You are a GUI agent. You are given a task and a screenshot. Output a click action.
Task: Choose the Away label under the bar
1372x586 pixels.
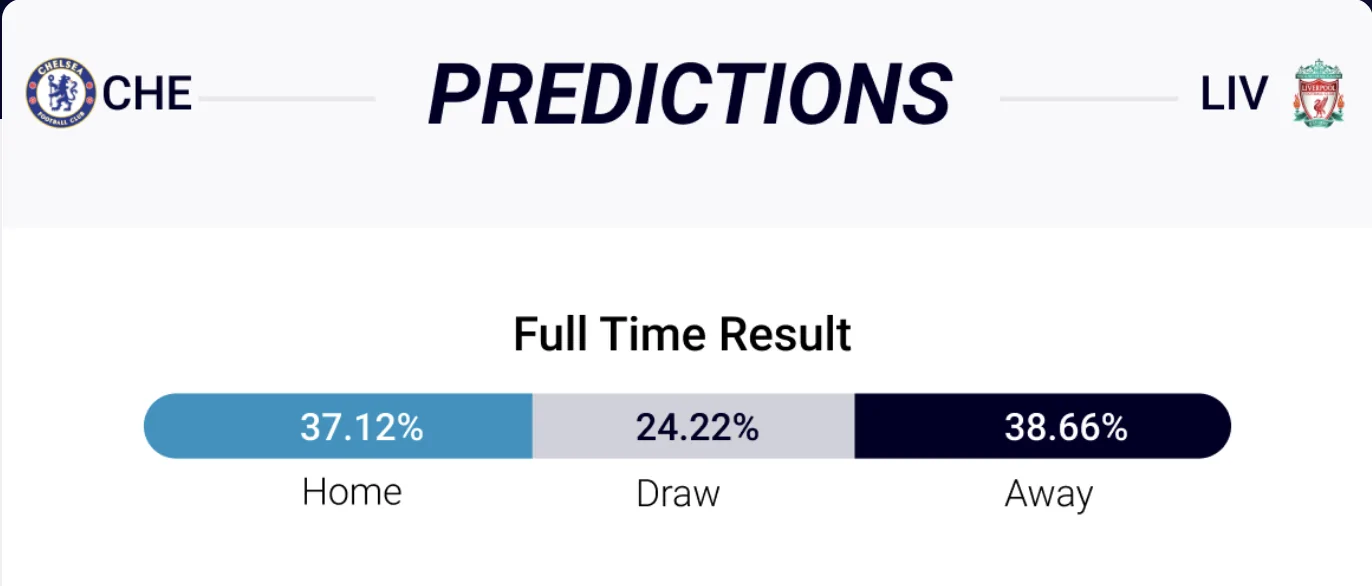click(1048, 494)
